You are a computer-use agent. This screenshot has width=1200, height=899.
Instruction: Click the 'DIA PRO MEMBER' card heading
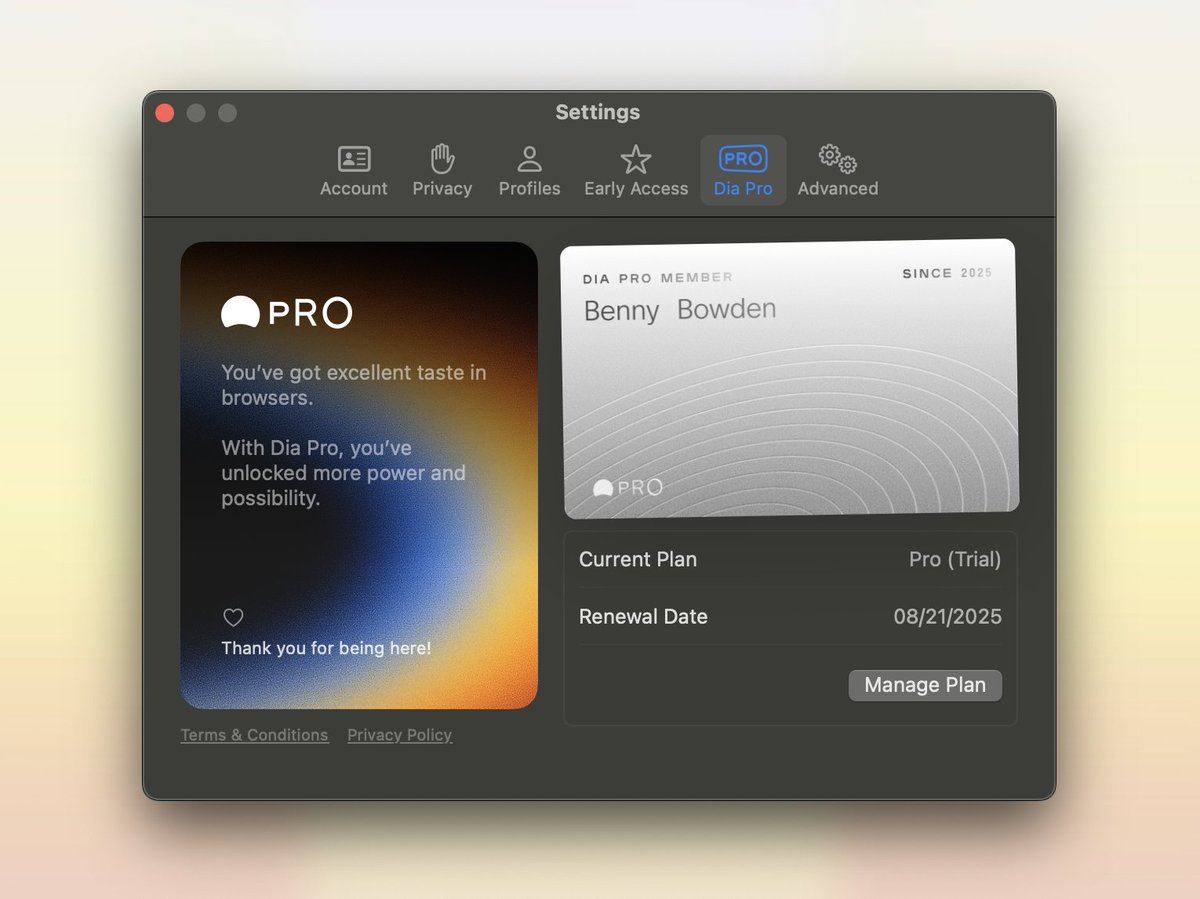(x=658, y=278)
